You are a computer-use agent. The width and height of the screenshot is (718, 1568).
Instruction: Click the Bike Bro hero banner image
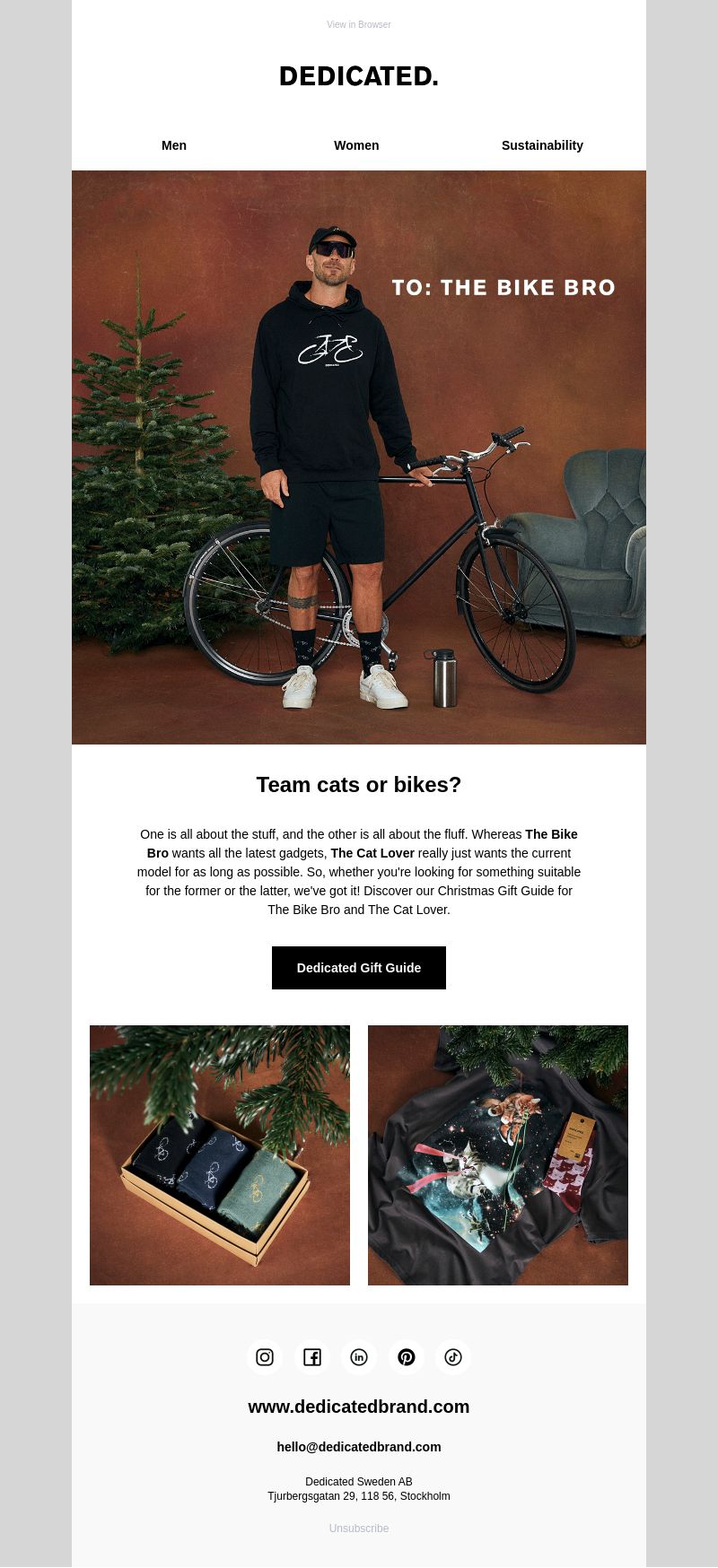(359, 457)
